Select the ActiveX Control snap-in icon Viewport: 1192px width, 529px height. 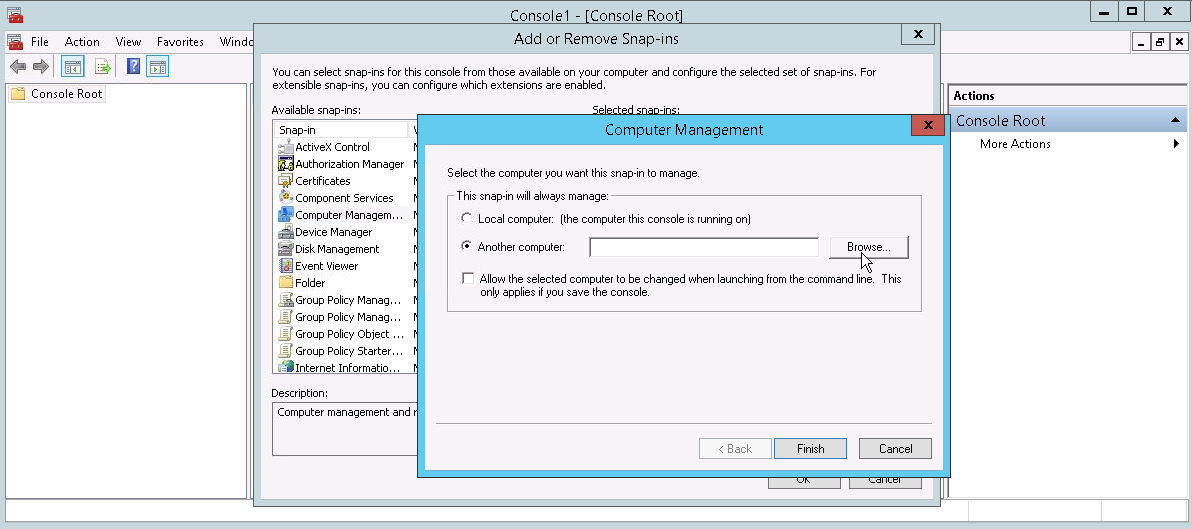[x=286, y=147]
